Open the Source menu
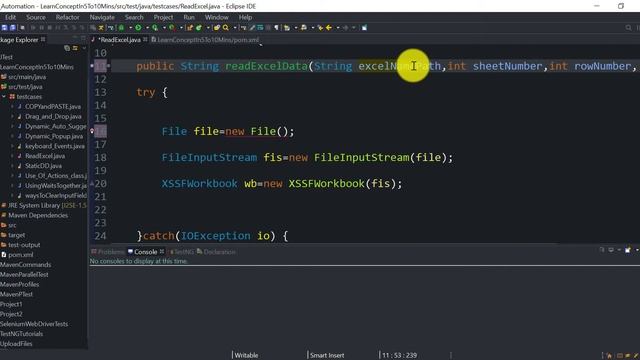The height and width of the screenshot is (360, 640). tap(36, 17)
